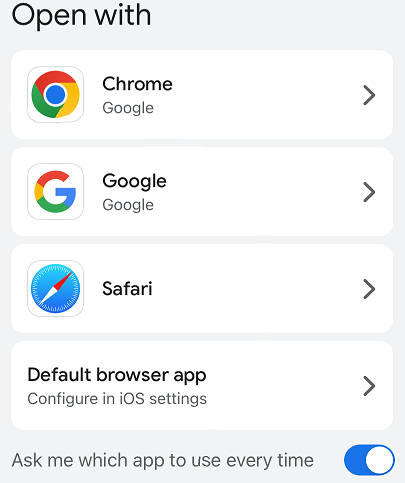The height and width of the screenshot is (483, 405).
Task: Open the chevron next to Google app
Action: [x=369, y=192]
